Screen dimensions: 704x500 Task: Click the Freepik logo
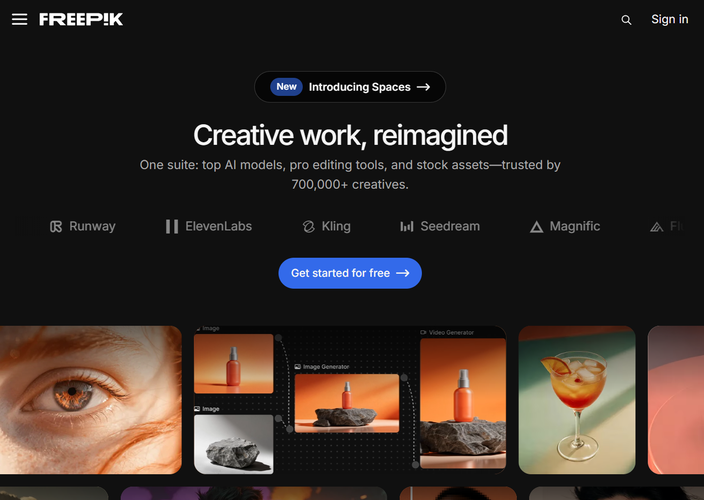click(x=81, y=19)
